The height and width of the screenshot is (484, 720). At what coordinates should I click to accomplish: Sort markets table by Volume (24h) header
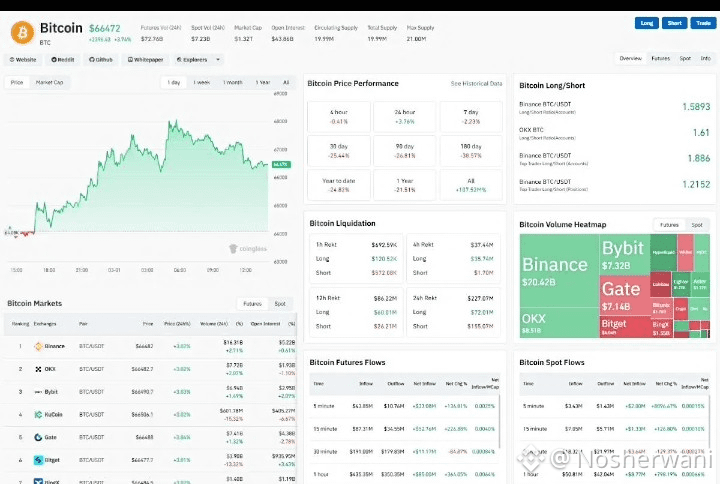coord(214,324)
